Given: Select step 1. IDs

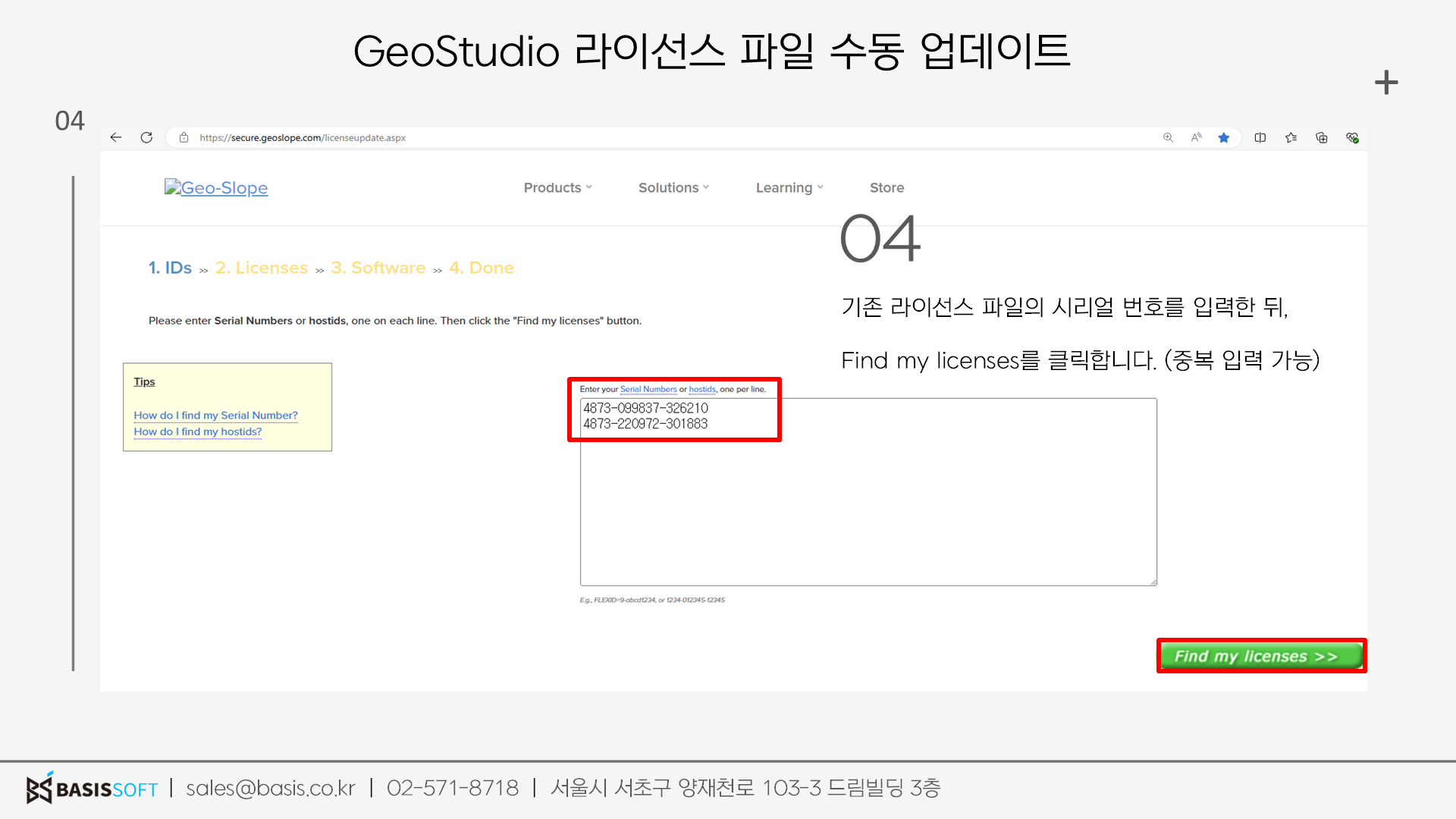Looking at the screenshot, I should pyautogui.click(x=170, y=268).
